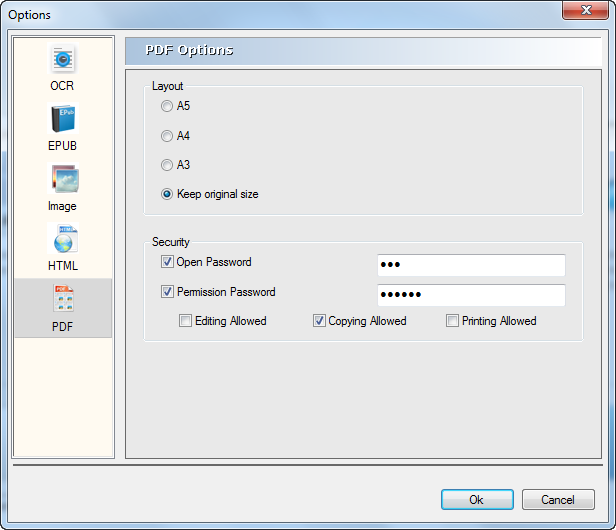The height and width of the screenshot is (530, 616).
Task: Open the EPUB options book icon
Action: pyautogui.click(x=63, y=118)
